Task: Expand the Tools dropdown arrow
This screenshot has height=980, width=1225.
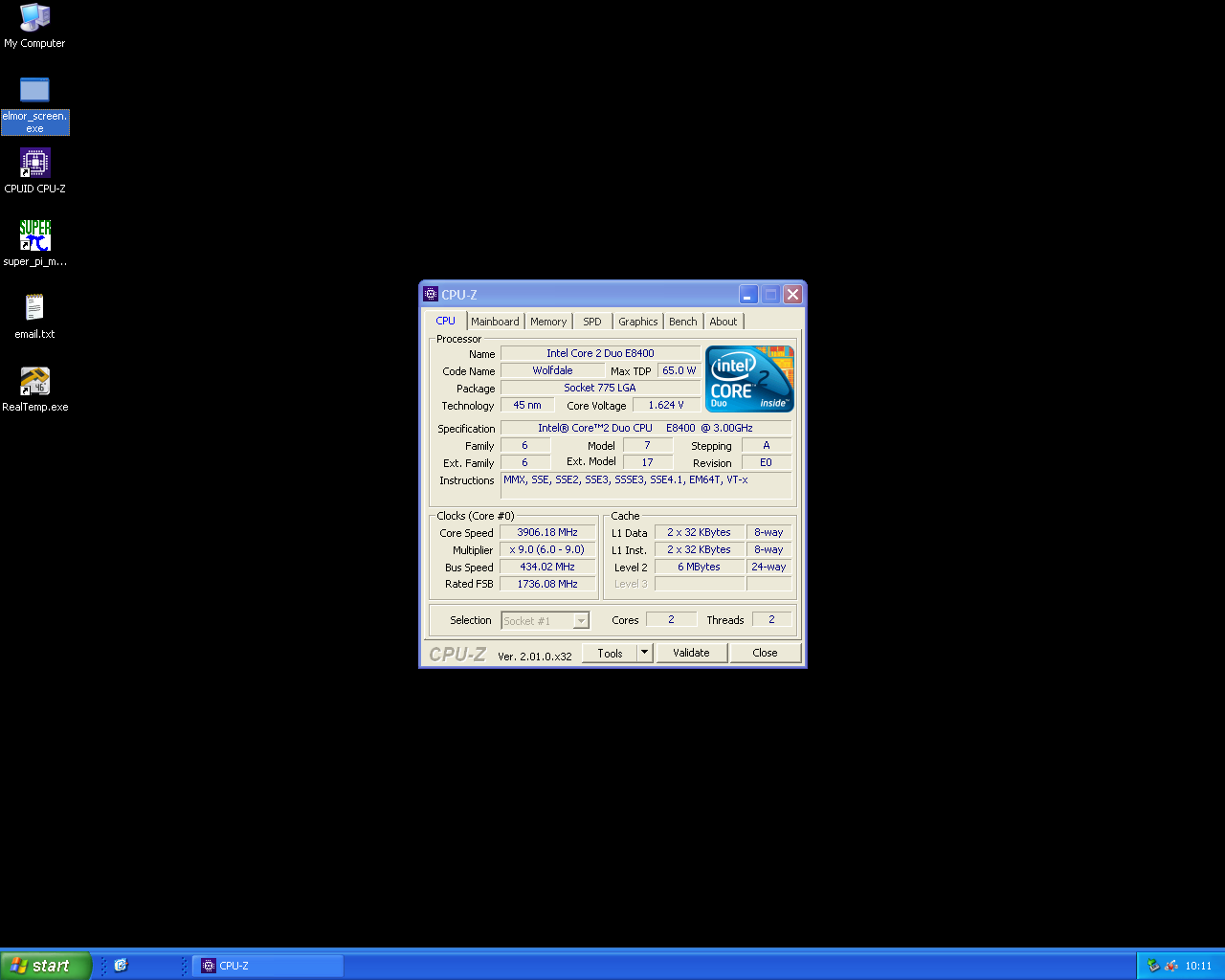Action: (644, 654)
